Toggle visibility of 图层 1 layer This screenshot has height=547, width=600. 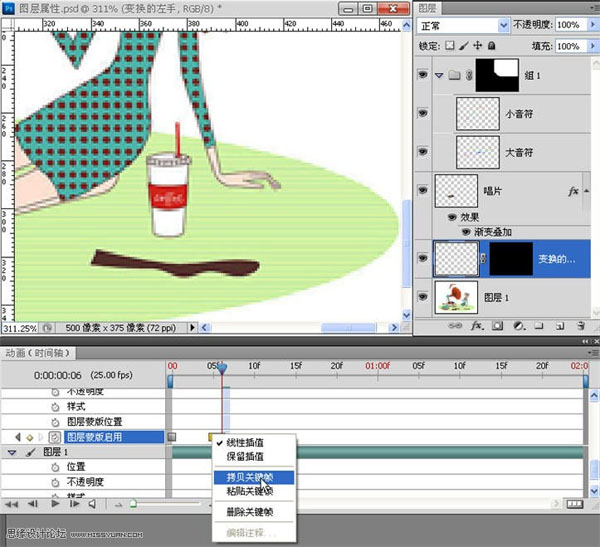click(422, 295)
